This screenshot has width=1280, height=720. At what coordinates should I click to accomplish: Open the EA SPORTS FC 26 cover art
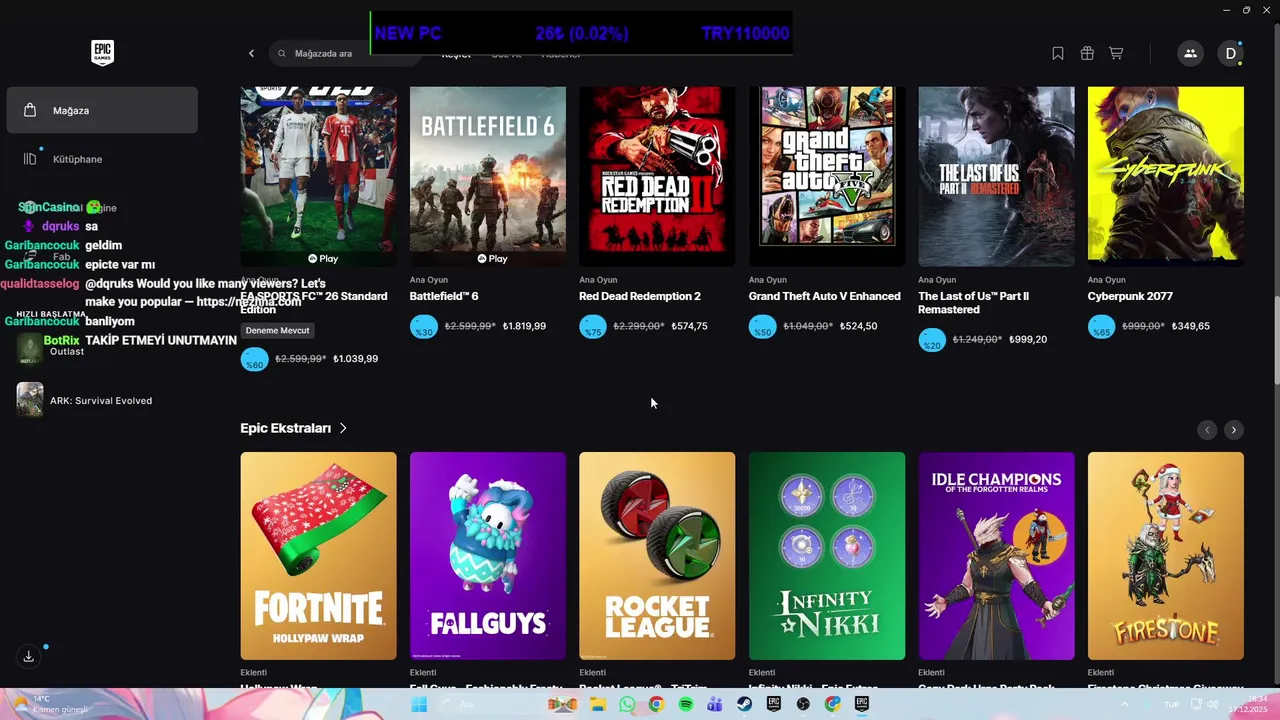(x=318, y=177)
